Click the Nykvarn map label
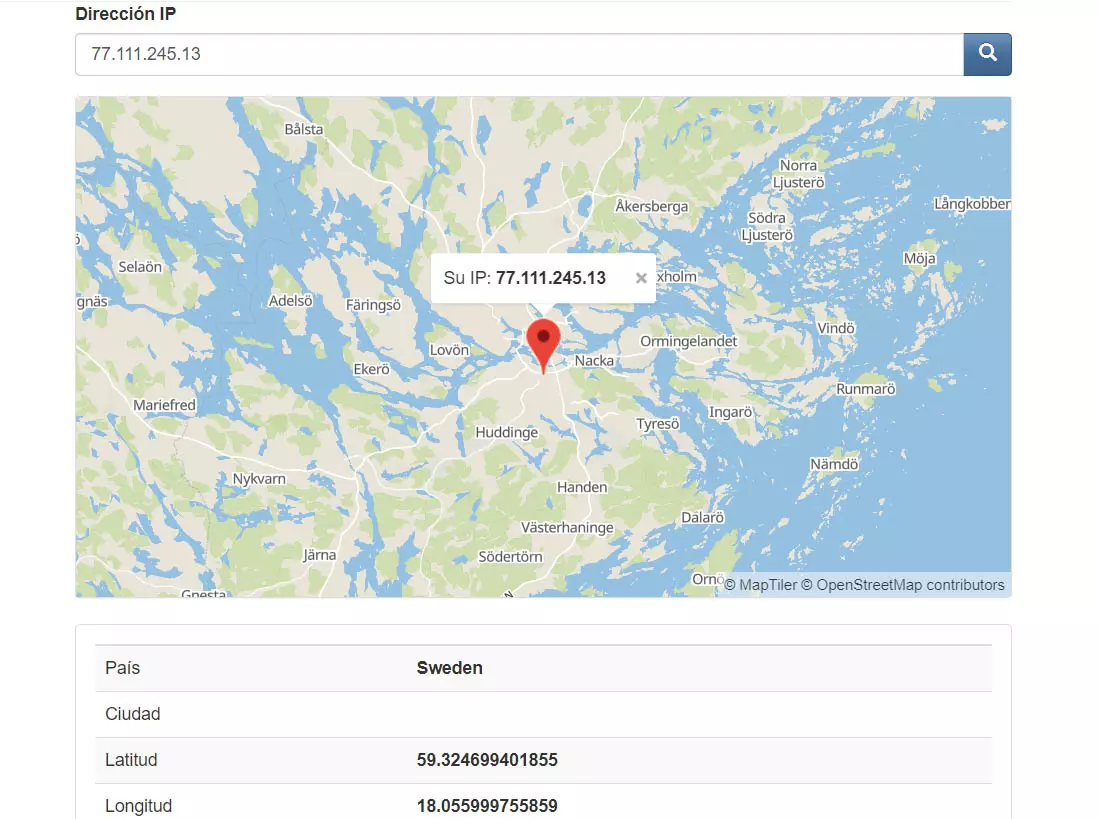 click(259, 479)
